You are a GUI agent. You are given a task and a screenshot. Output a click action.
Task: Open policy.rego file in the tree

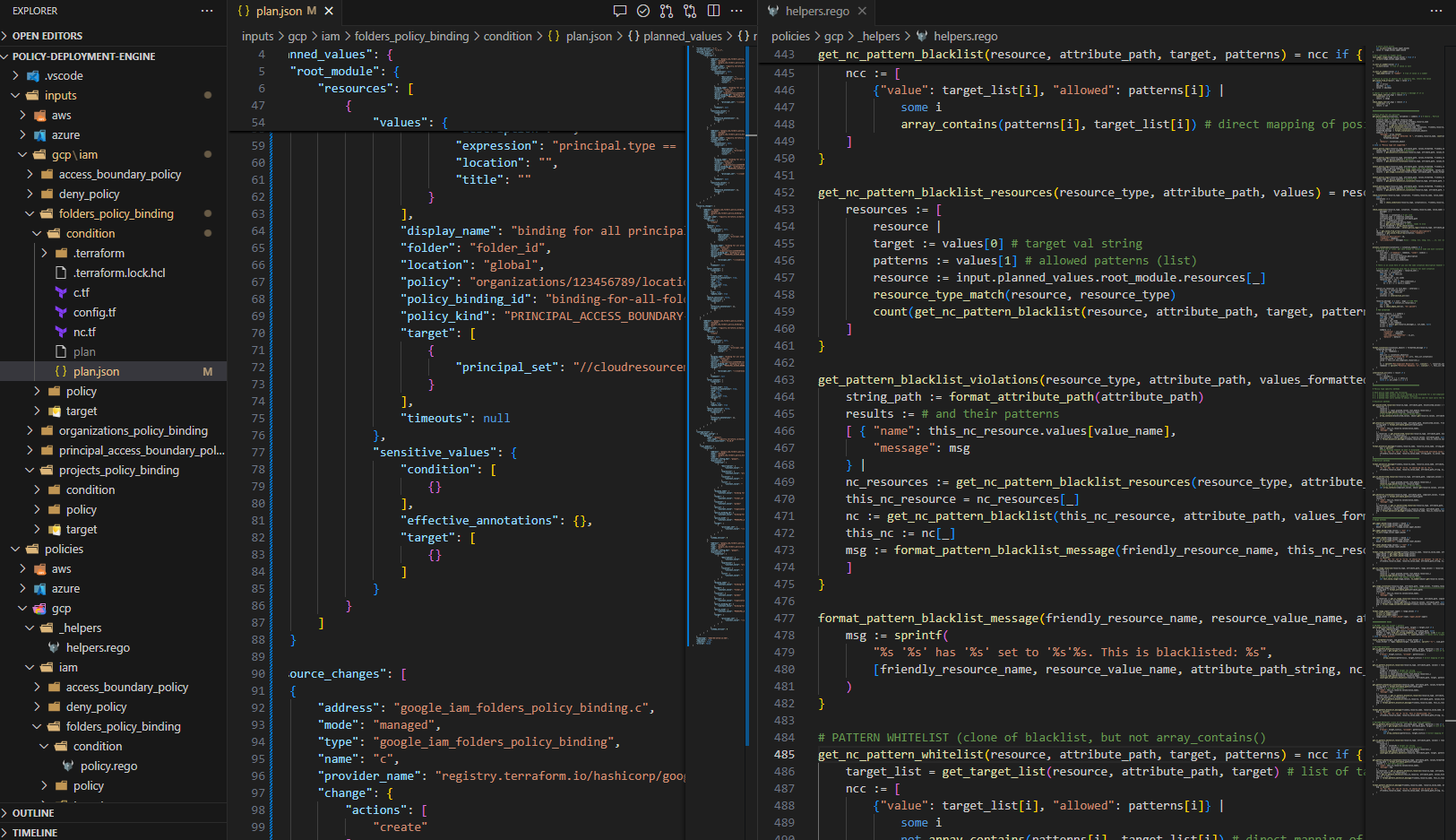coord(108,766)
